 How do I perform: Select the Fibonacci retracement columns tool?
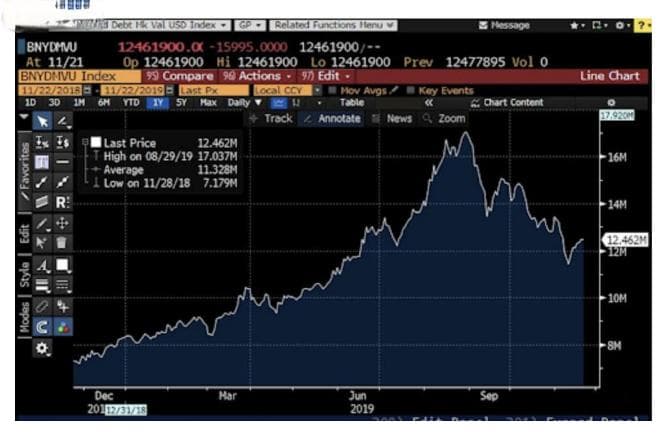(42, 162)
